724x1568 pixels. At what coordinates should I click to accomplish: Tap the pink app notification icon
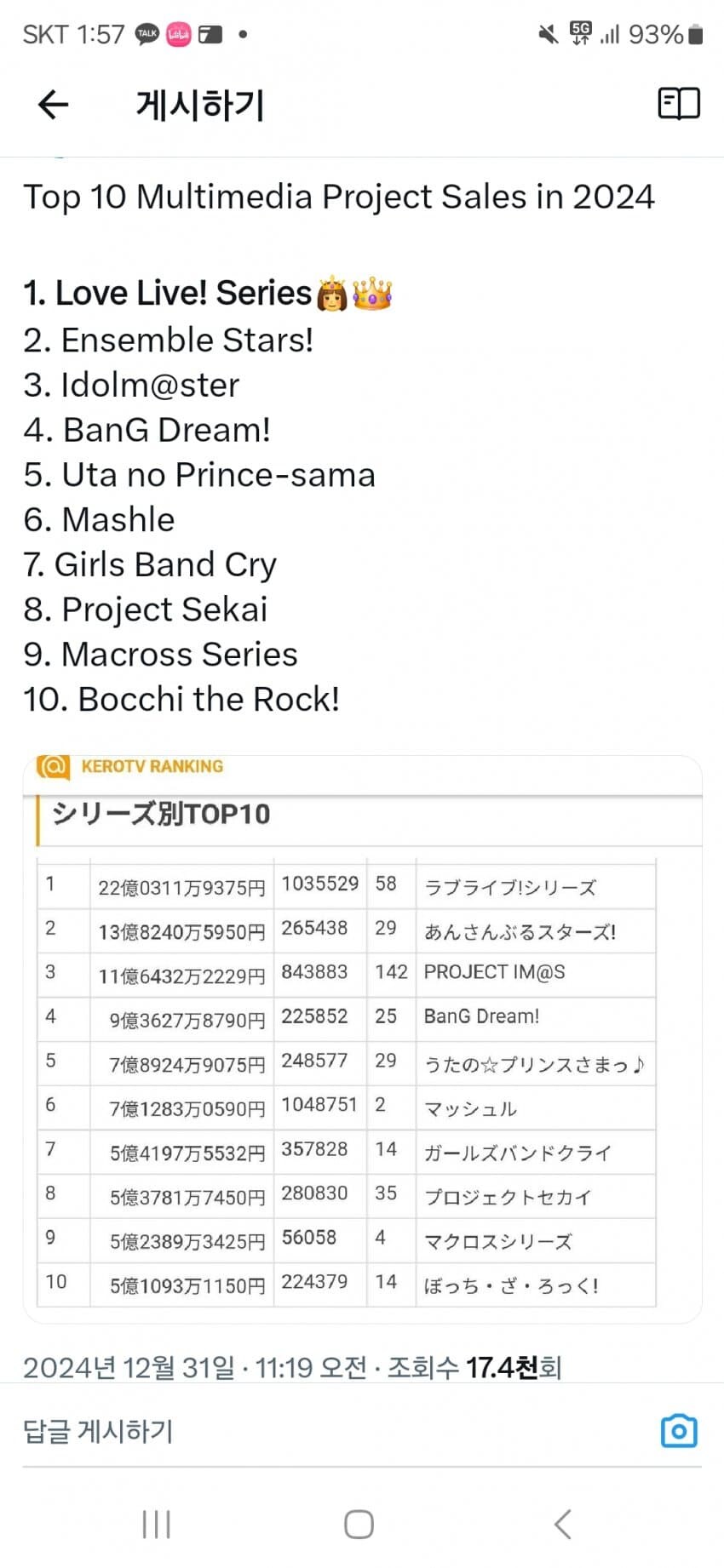[x=179, y=34]
